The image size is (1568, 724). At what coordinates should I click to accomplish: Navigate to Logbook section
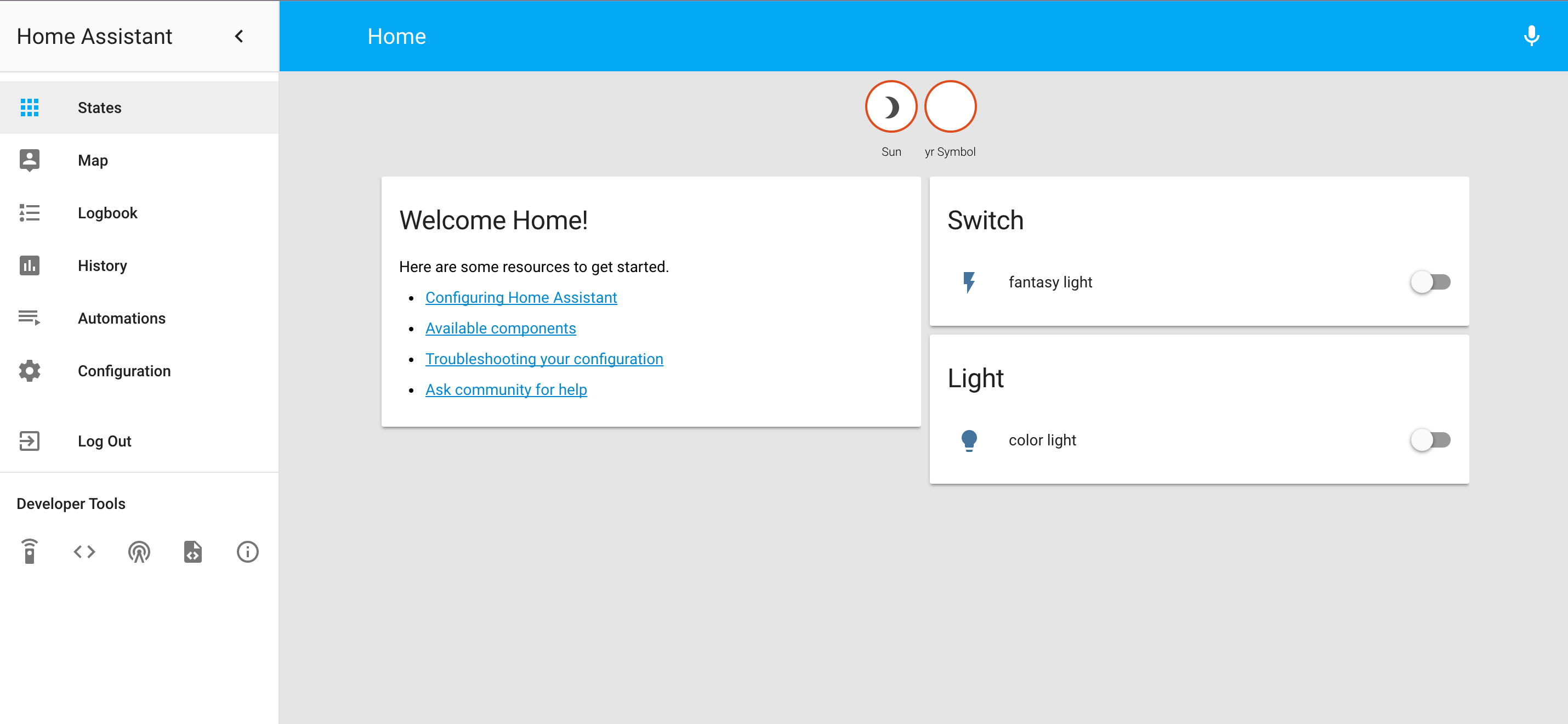pos(108,212)
